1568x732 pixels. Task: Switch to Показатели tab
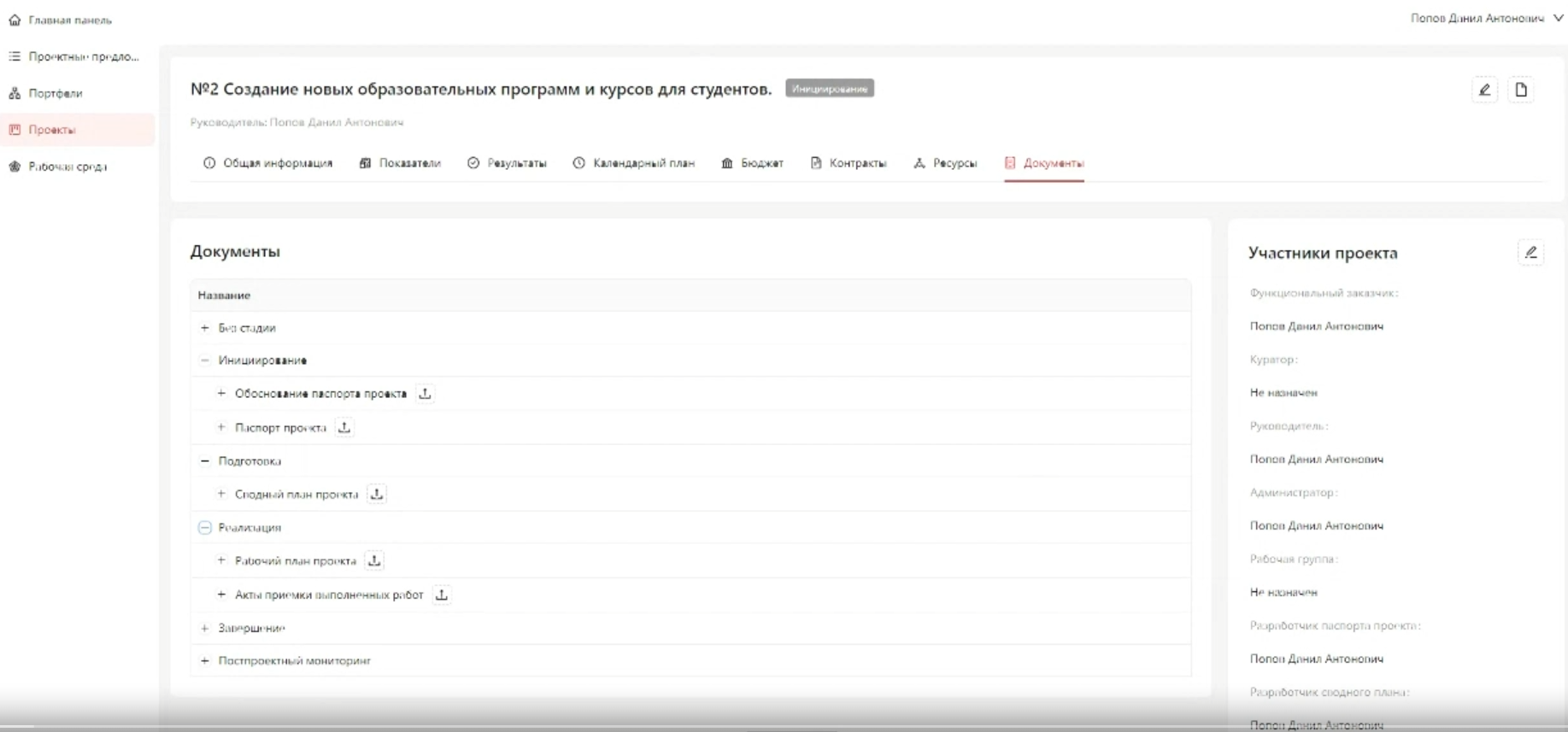400,163
